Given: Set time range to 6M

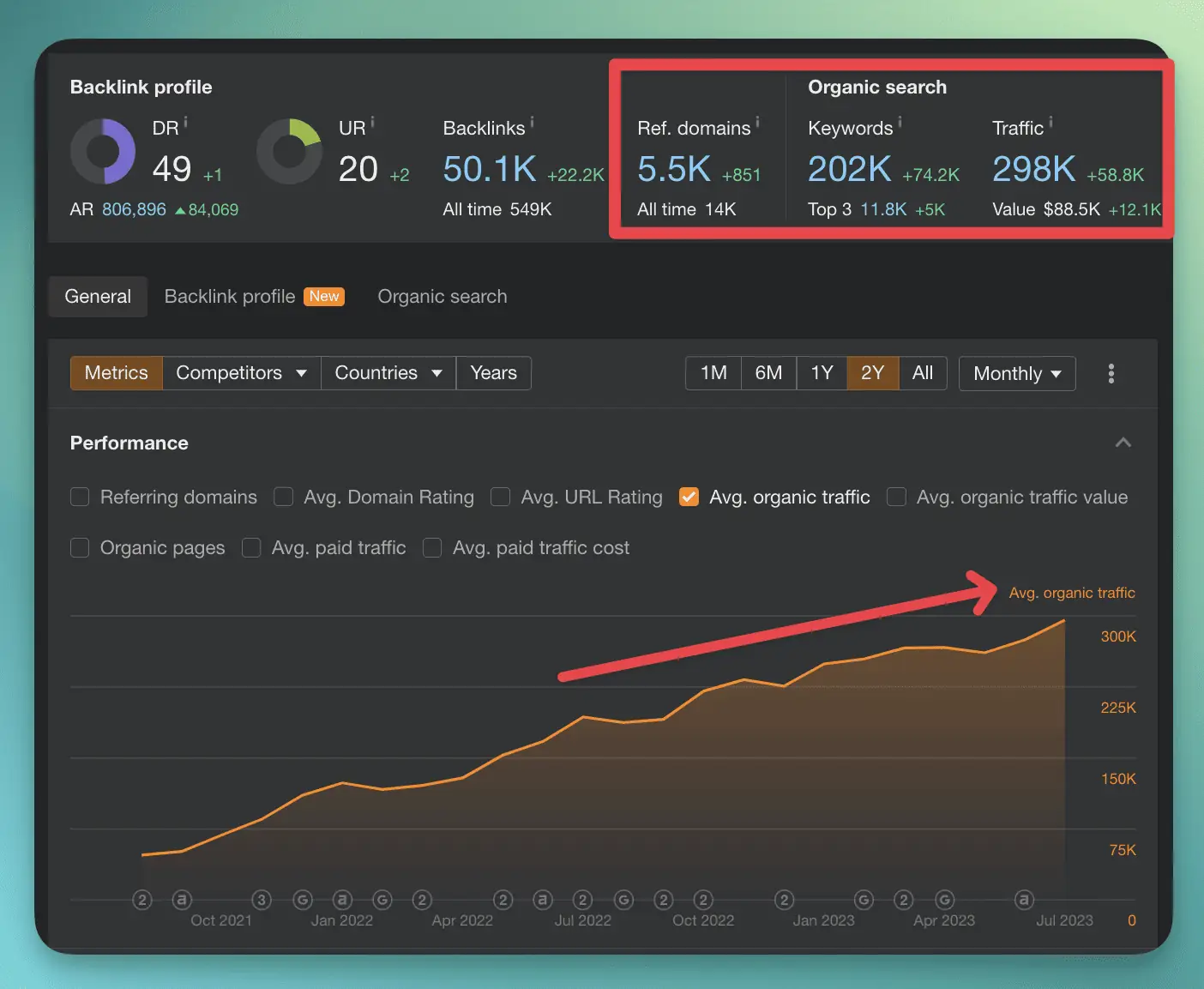Looking at the screenshot, I should click(x=768, y=373).
